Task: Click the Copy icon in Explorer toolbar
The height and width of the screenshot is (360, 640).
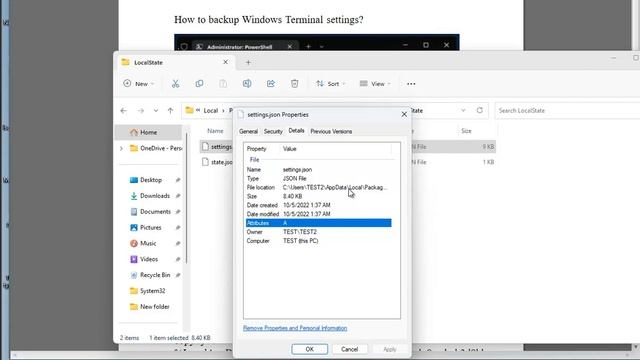Action: 199,84
